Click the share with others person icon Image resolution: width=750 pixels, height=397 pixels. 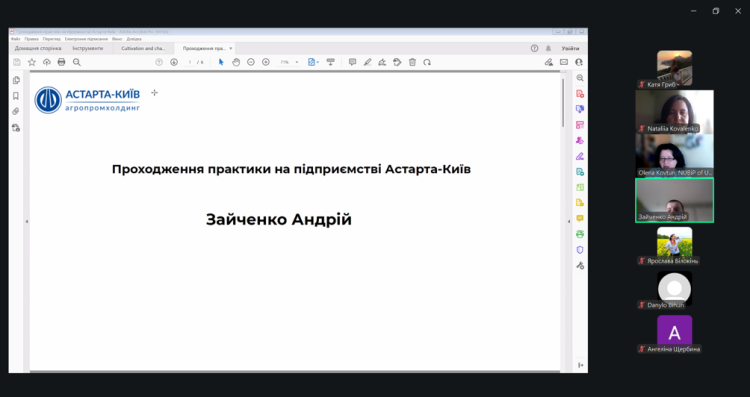tap(579, 62)
